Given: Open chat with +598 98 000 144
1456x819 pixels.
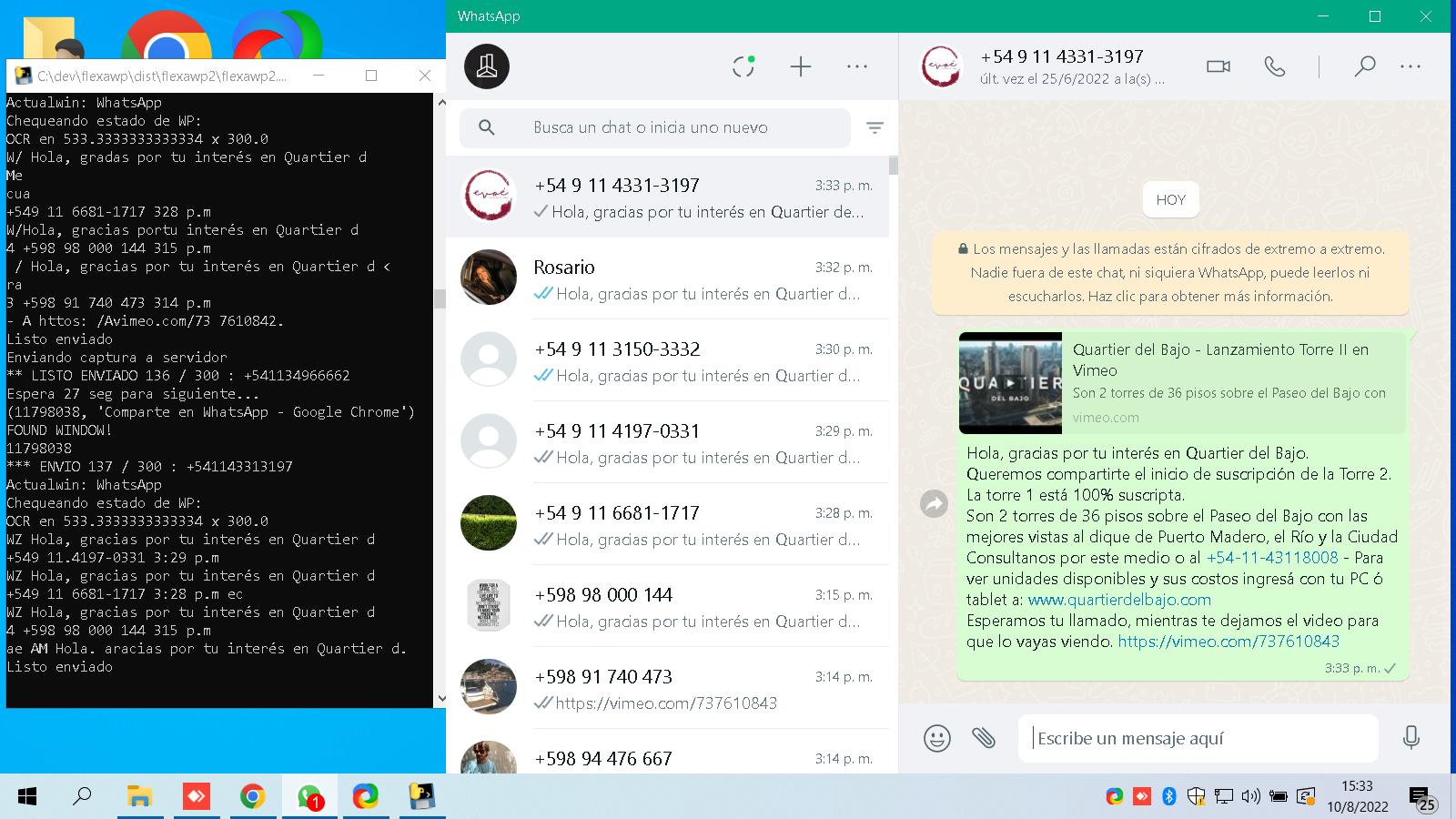Looking at the screenshot, I should point(667,606).
